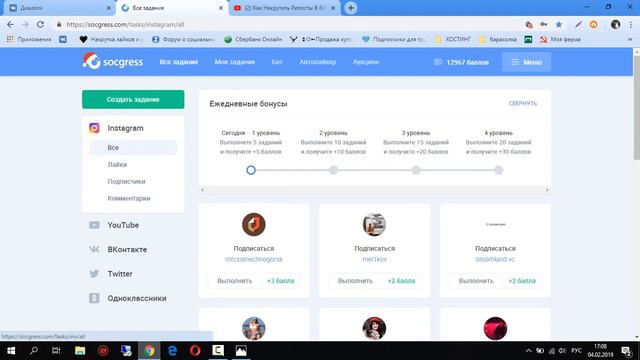The height and width of the screenshot is (360, 640).
Task: Launch Opera browser from taskbar
Action: coord(195,351)
